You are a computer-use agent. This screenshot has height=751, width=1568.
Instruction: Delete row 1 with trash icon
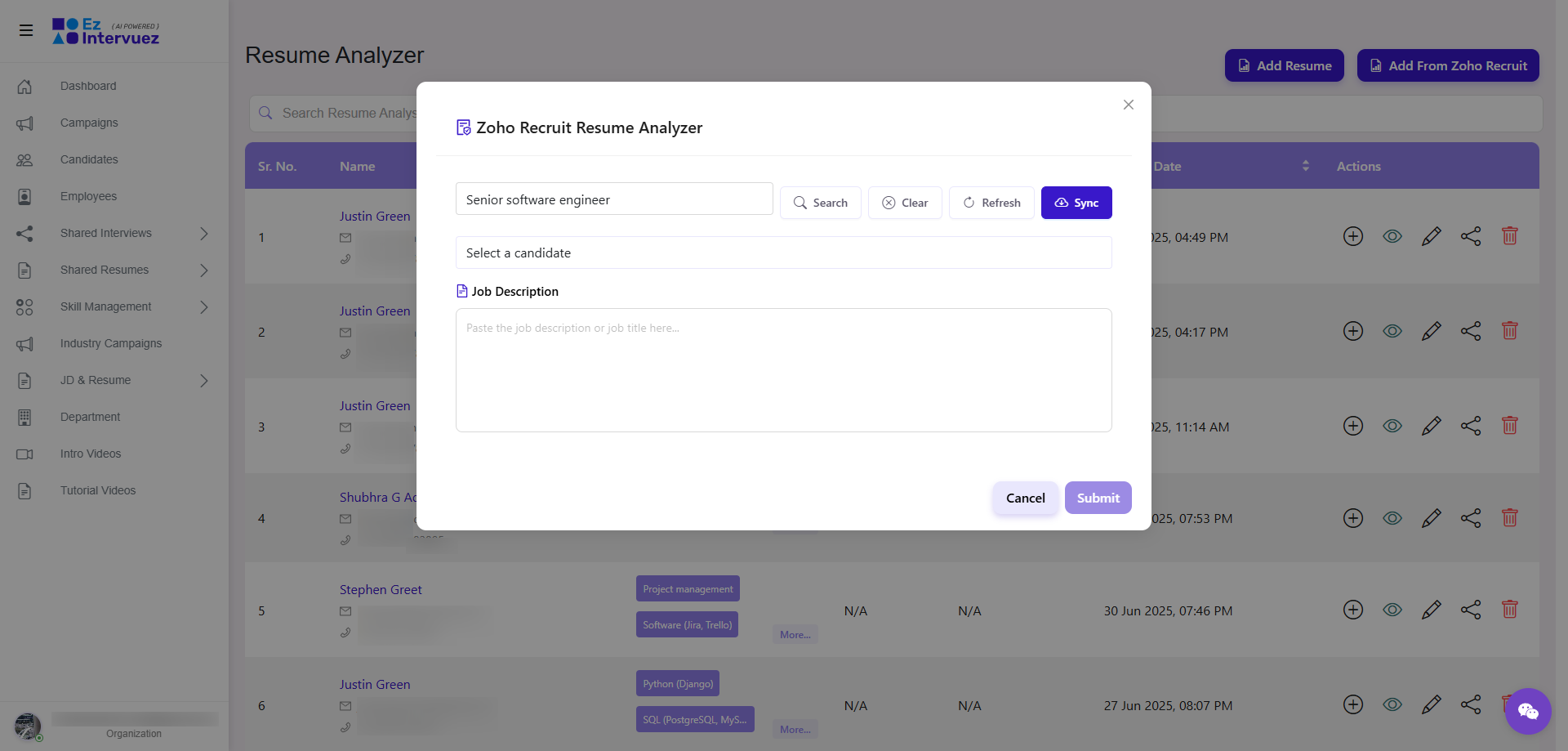tap(1510, 236)
